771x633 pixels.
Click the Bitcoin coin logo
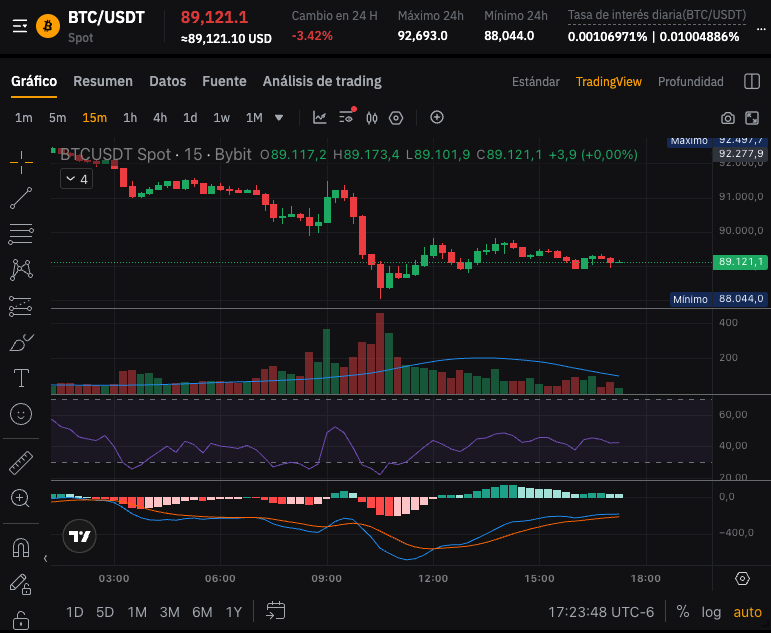(48, 26)
